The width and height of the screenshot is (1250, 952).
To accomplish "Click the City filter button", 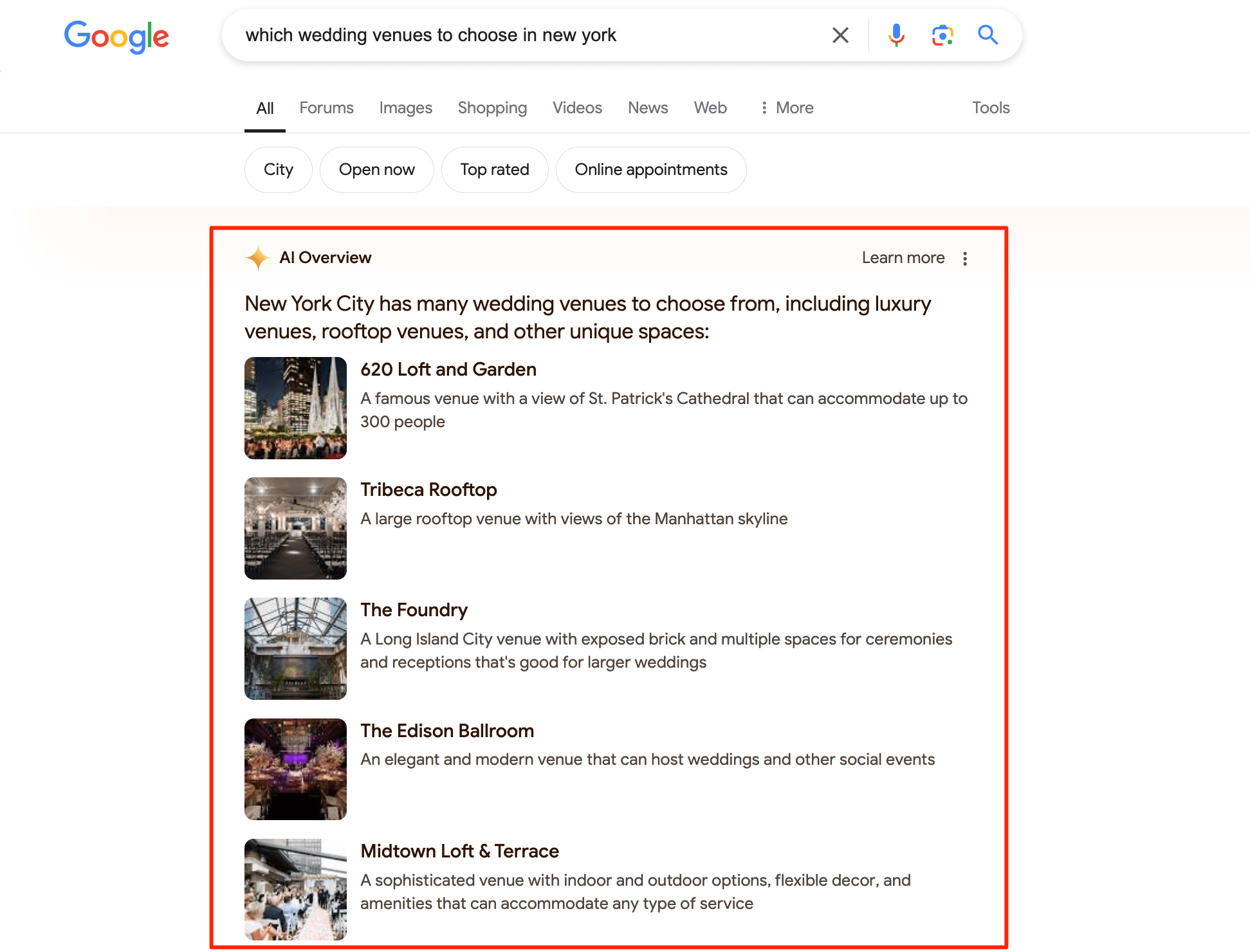I will (278, 169).
